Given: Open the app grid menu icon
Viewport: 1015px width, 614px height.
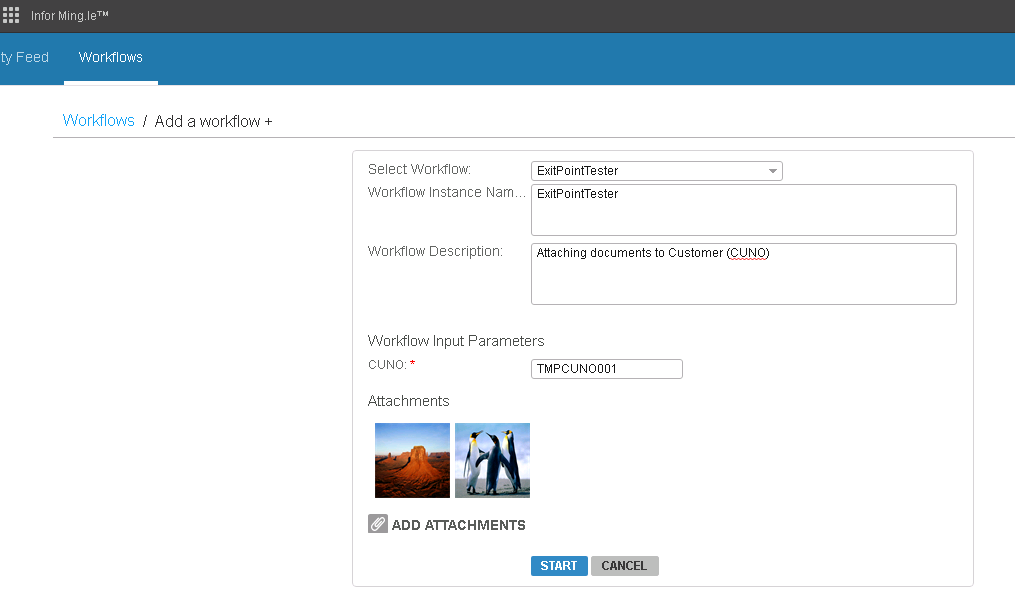Looking at the screenshot, I should [x=11, y=15].
